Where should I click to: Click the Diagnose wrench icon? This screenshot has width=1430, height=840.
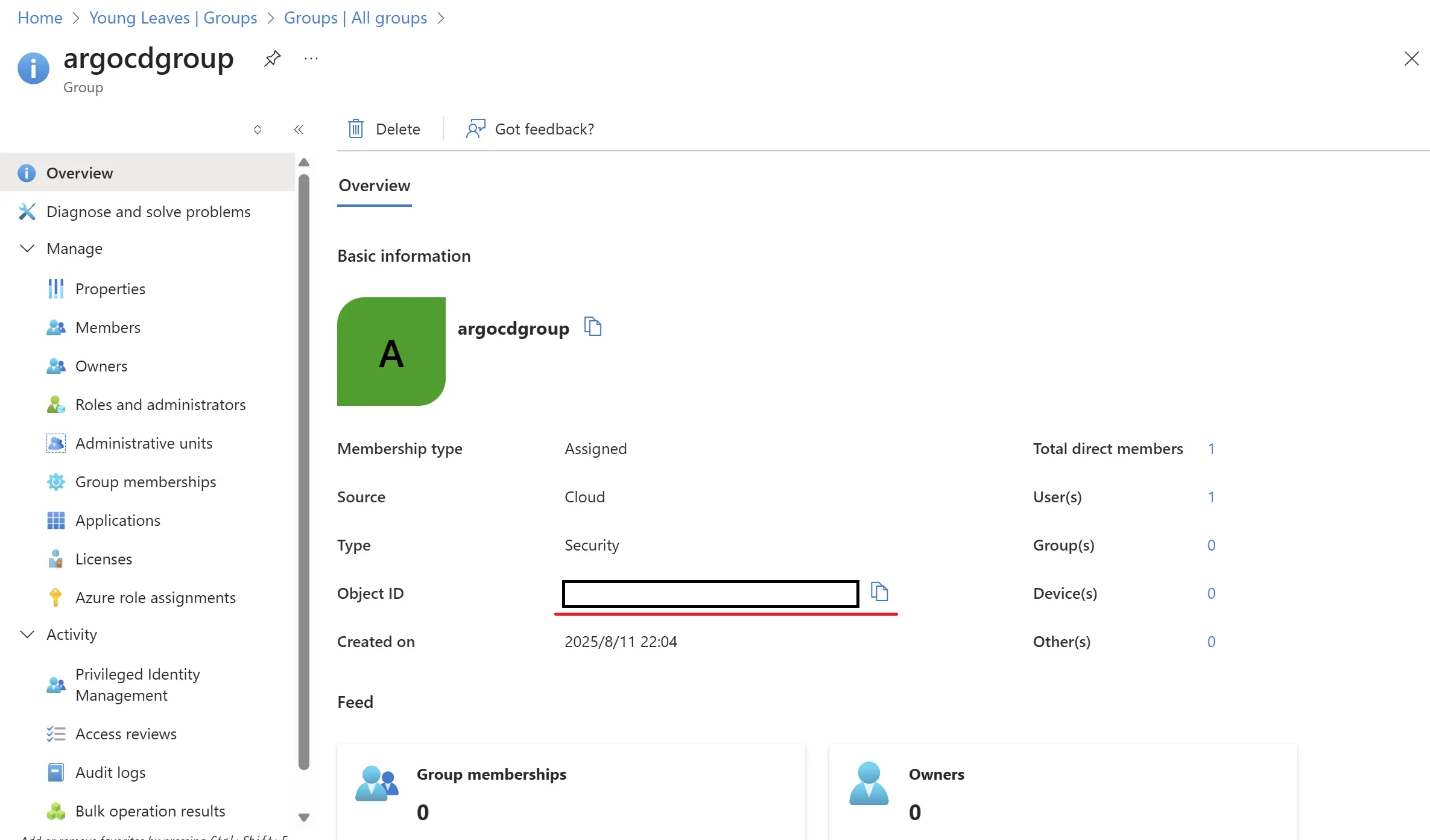click(27, 212)
